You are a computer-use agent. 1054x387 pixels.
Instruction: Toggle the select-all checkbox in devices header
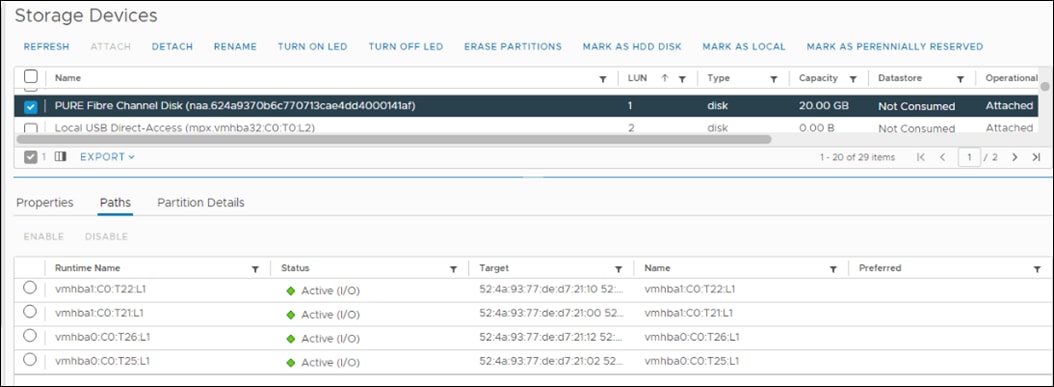(x=31, y=77)
